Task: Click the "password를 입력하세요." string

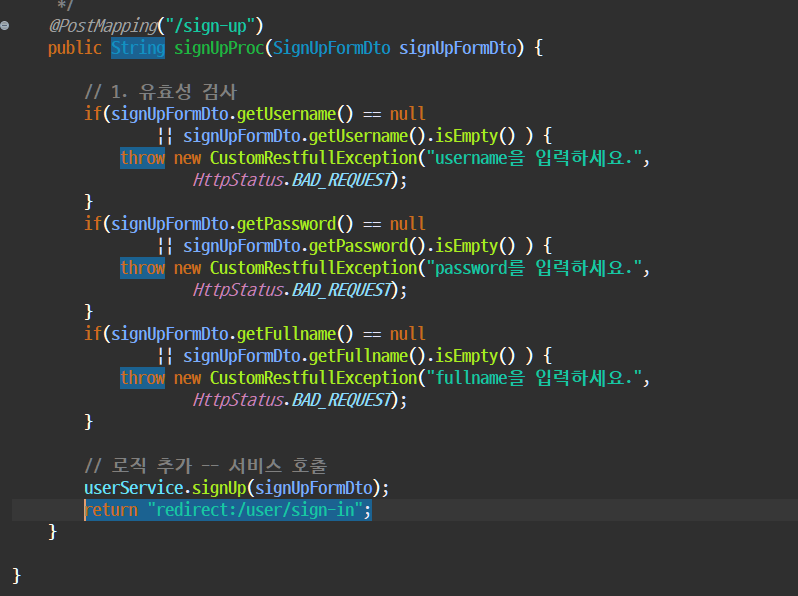Action: tap(533, 268)
